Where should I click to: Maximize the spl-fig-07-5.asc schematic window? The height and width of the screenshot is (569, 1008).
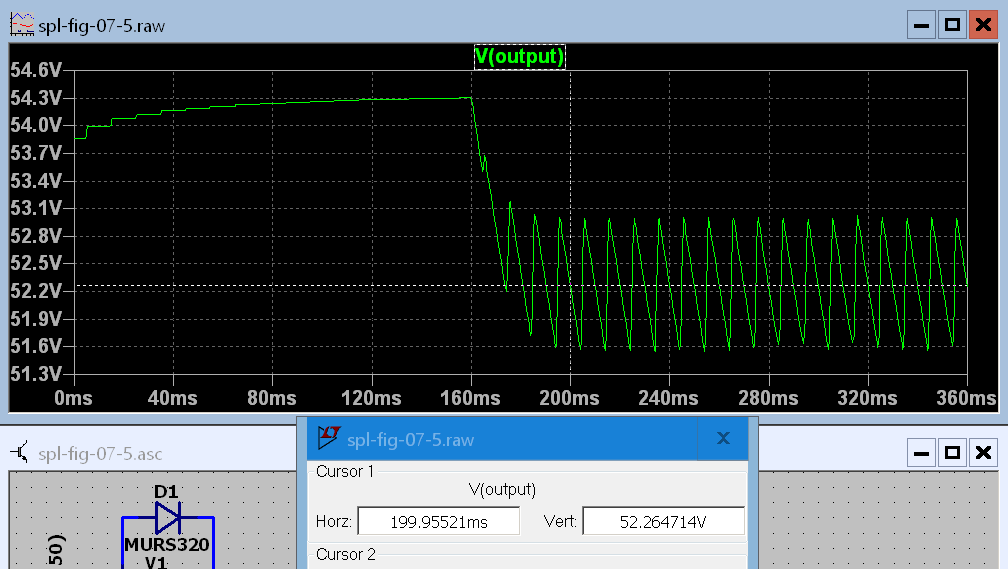(x=952, y=453)
